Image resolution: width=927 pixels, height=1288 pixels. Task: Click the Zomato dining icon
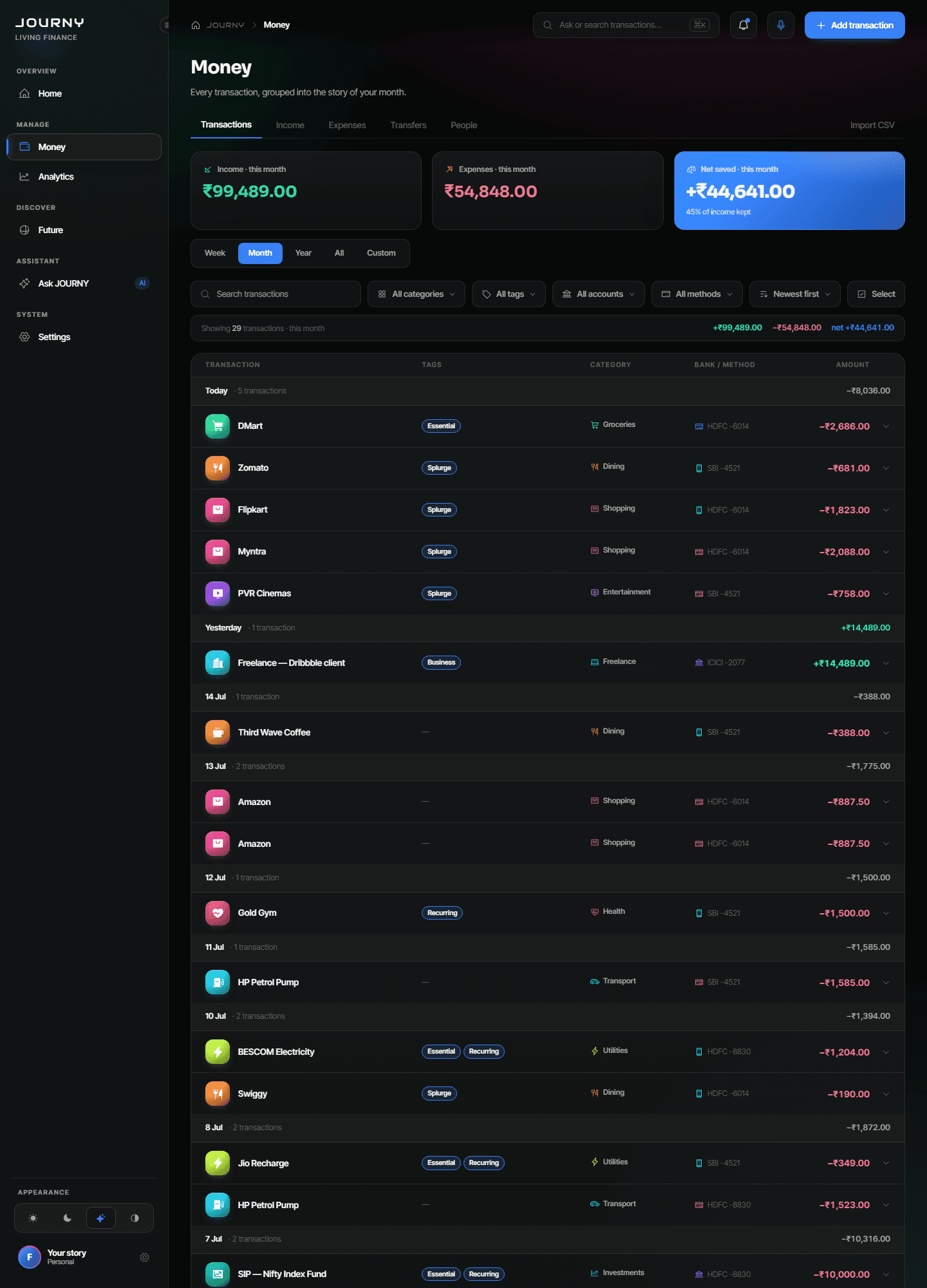click(218, 468)
